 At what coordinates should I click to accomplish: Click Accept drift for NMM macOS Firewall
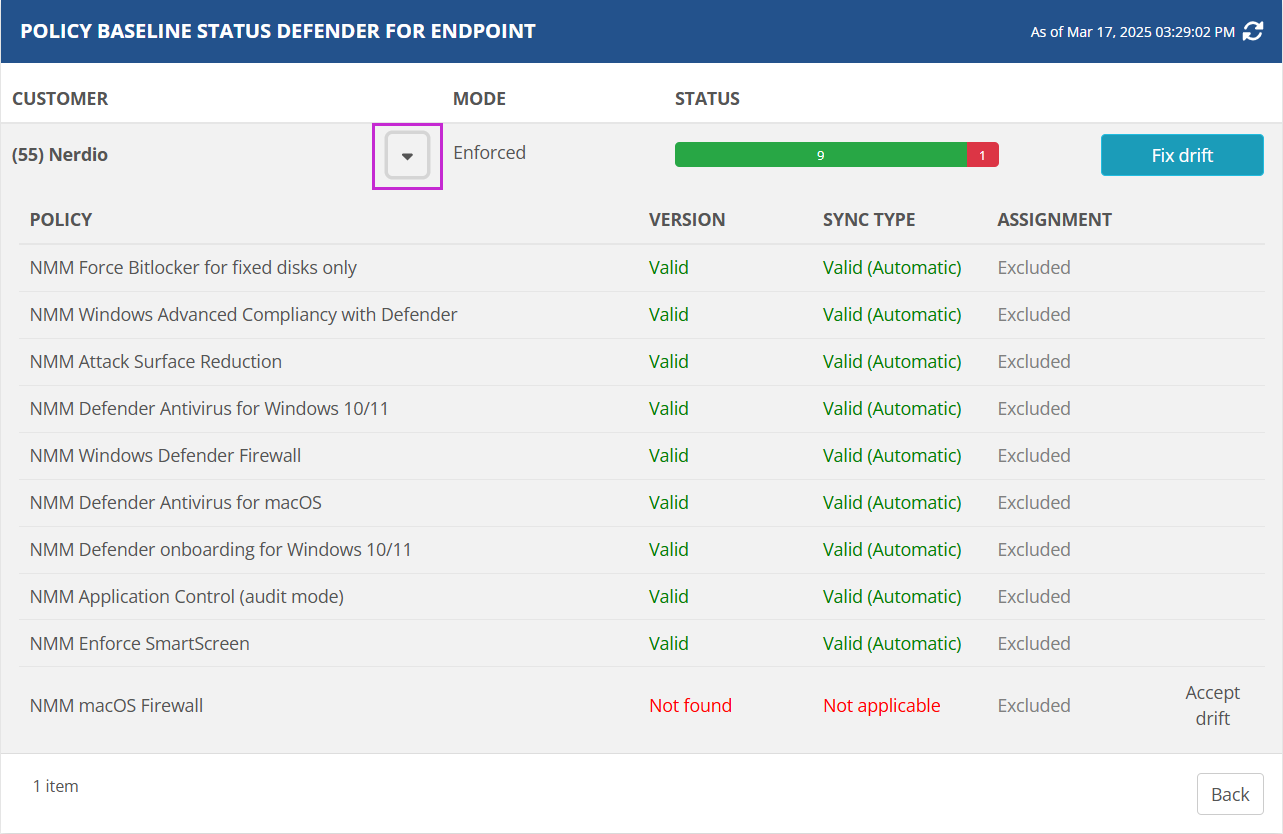click(1212, 705)
